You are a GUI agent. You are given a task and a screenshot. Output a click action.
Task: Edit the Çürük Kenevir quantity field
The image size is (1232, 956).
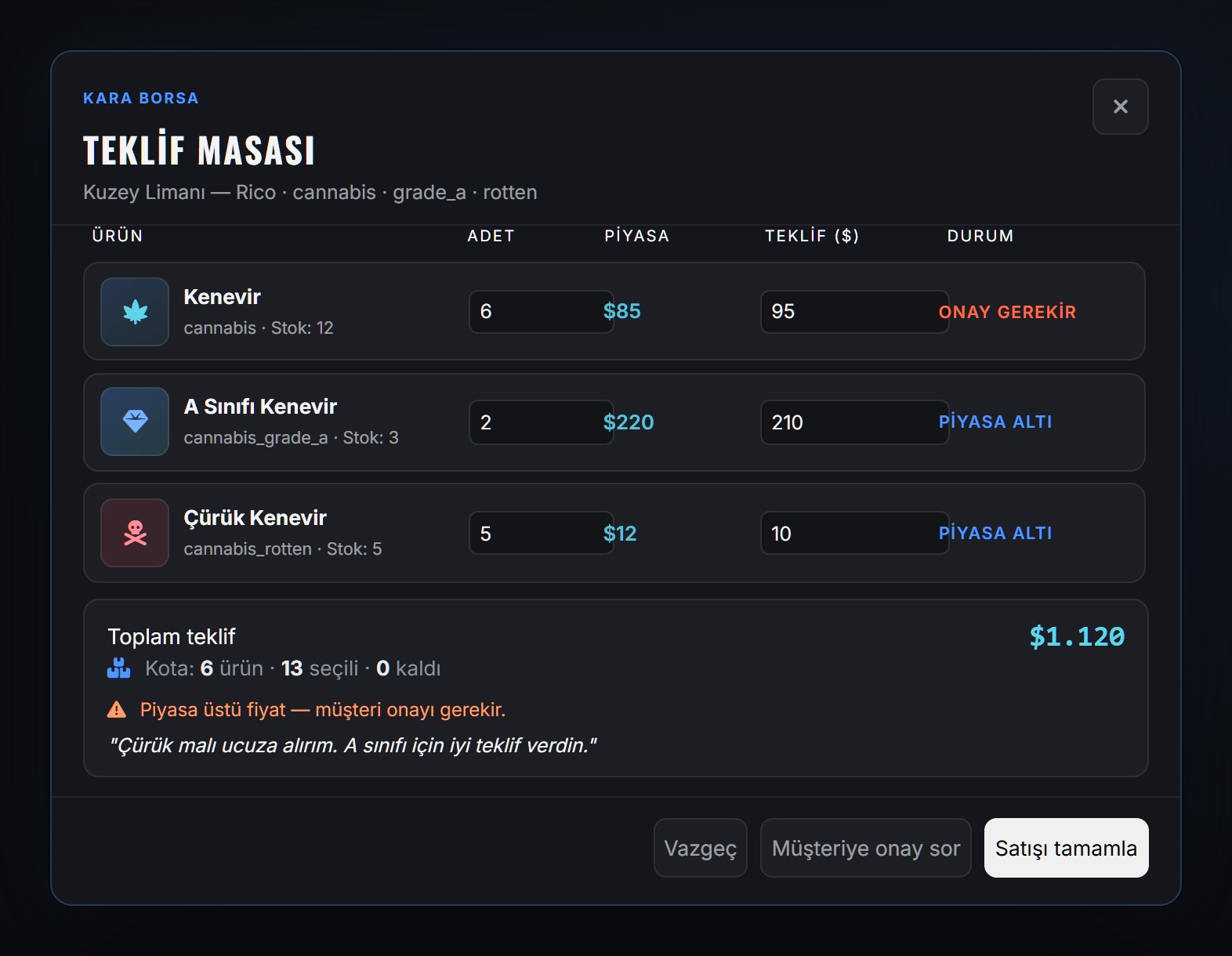pos(541,533)
